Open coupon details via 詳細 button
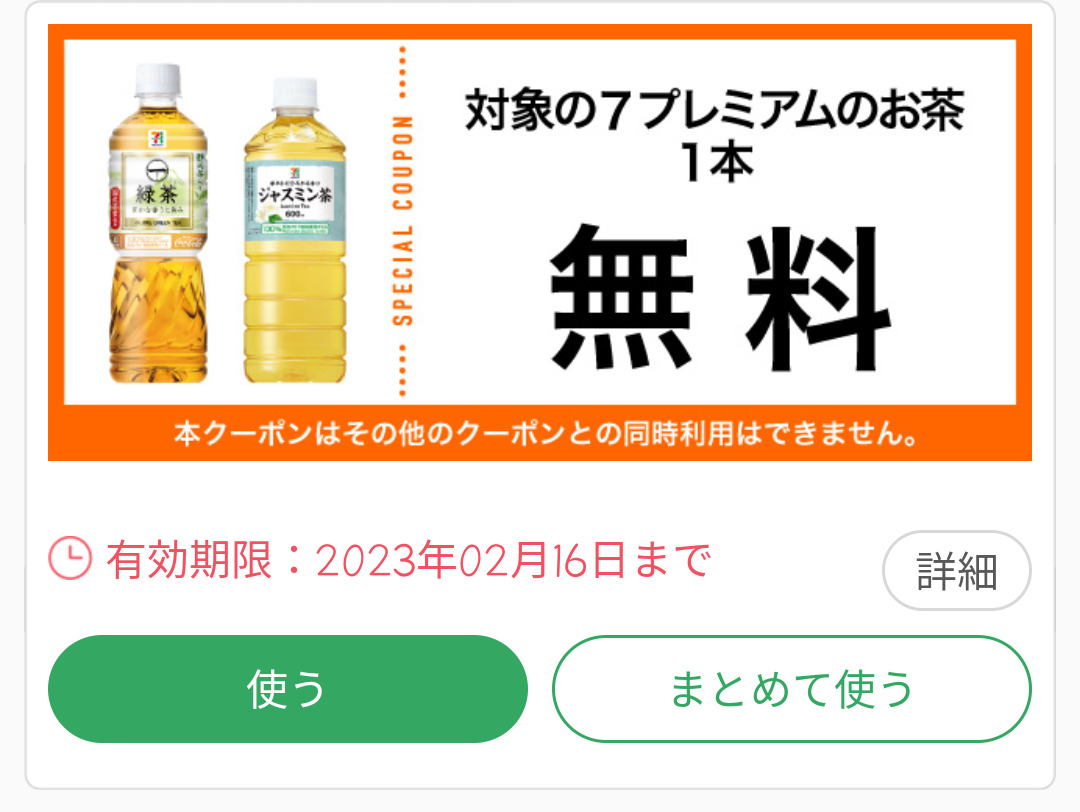Viewport: 1080px width, 812px height. [x=957, y=570]
